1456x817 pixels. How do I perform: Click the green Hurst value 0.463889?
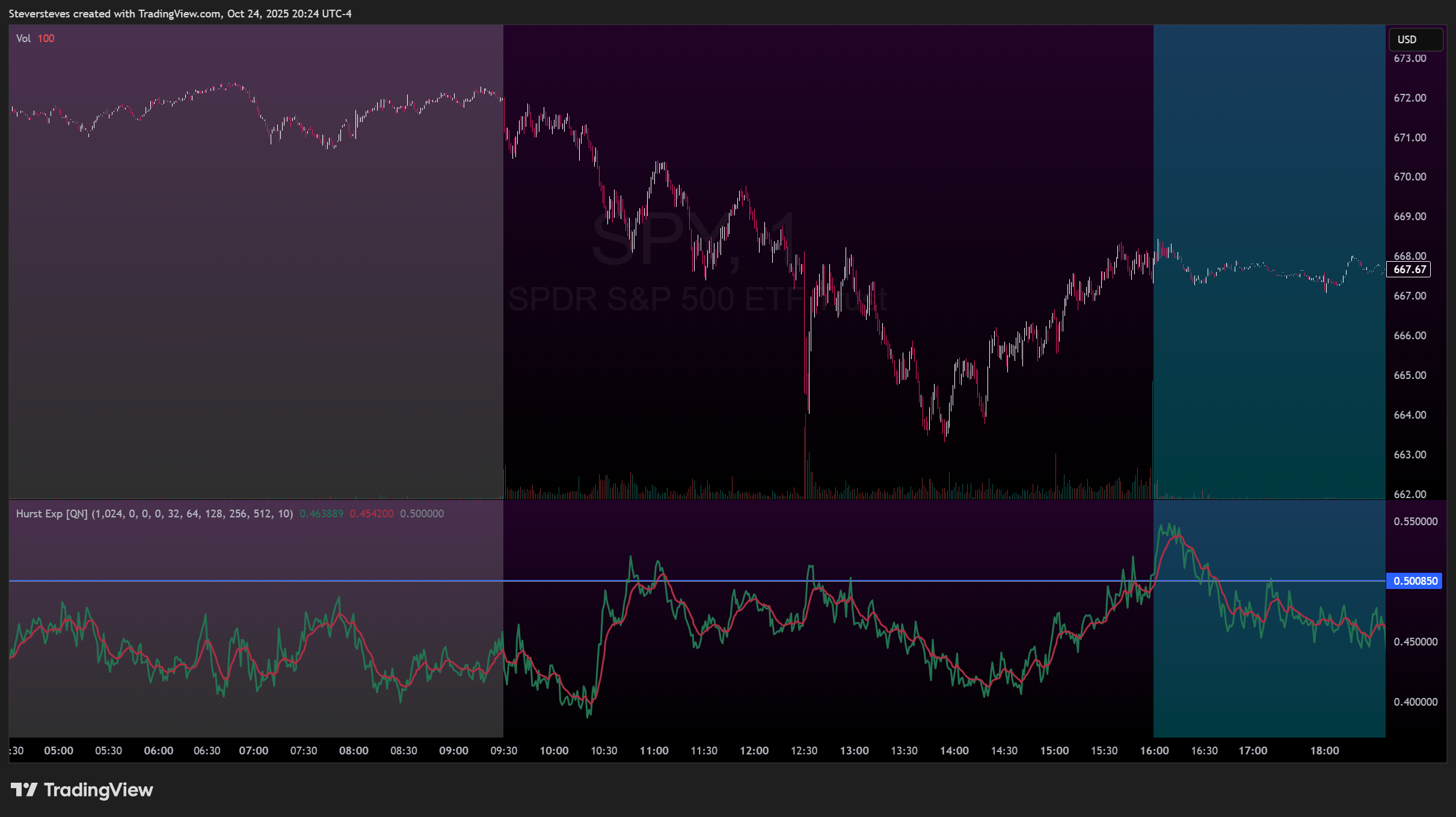tap(321, 514)
